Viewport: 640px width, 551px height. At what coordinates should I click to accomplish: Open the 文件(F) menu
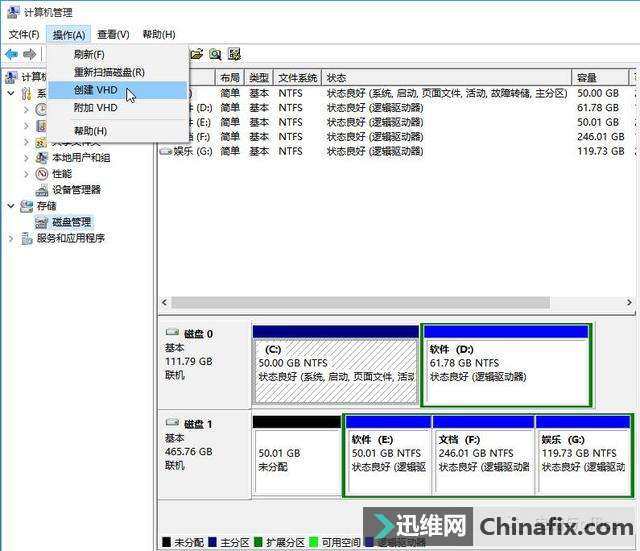point(24,35)
